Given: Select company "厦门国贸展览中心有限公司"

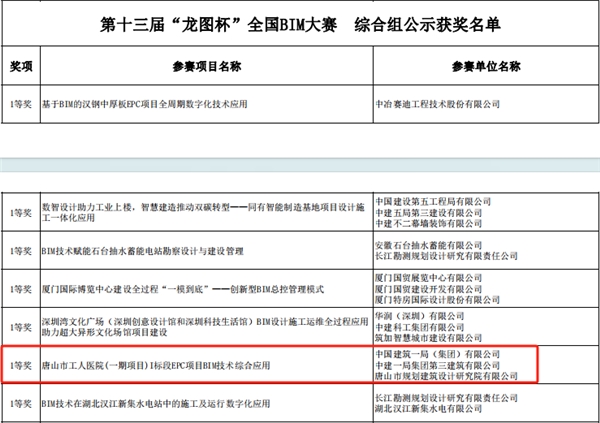Looking at the screenshot, I should click(x=428, y=278).
